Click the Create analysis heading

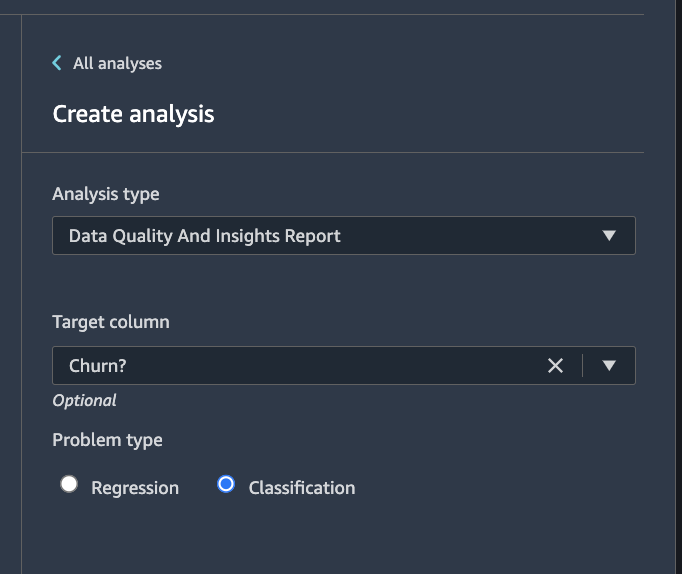133,114
